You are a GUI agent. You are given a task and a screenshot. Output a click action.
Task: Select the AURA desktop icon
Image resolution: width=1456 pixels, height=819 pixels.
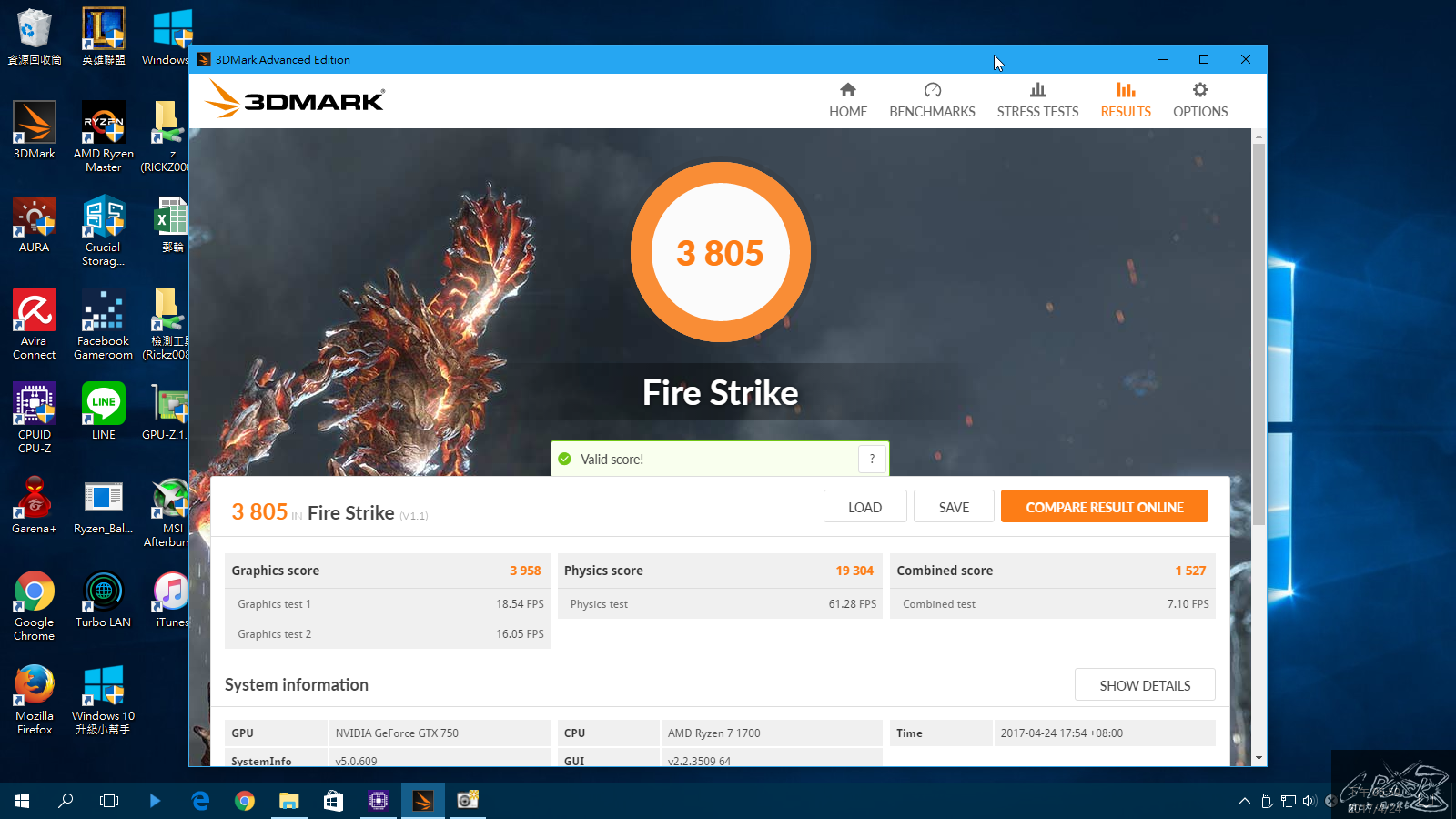(x=35, y=225)
